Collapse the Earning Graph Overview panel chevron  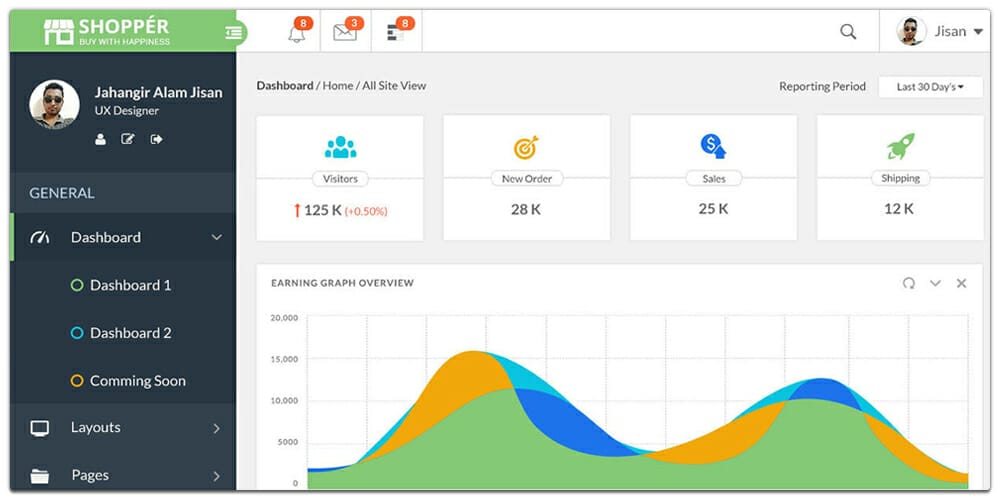click(x=935, y=283)
